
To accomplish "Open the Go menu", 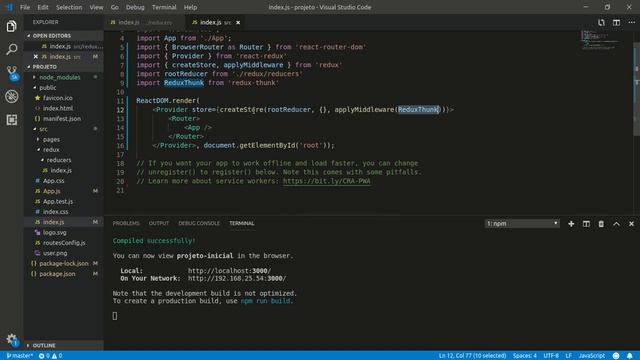I will coord(115,7).
